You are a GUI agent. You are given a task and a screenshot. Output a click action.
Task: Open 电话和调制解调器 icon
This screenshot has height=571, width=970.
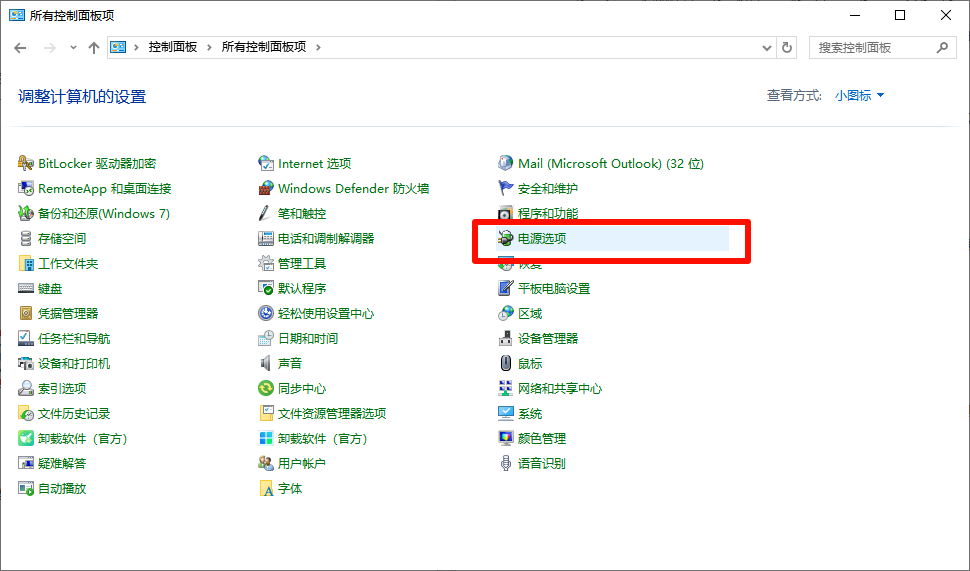click(265, 238)
